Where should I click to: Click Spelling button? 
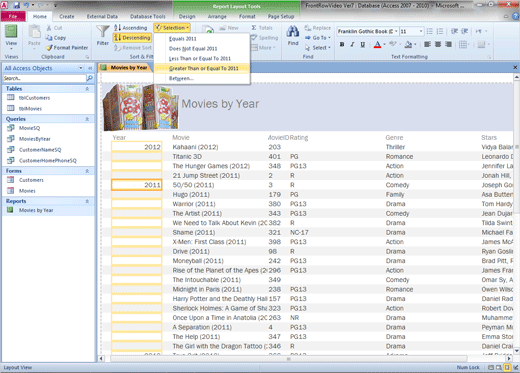(x=265, y=38)
